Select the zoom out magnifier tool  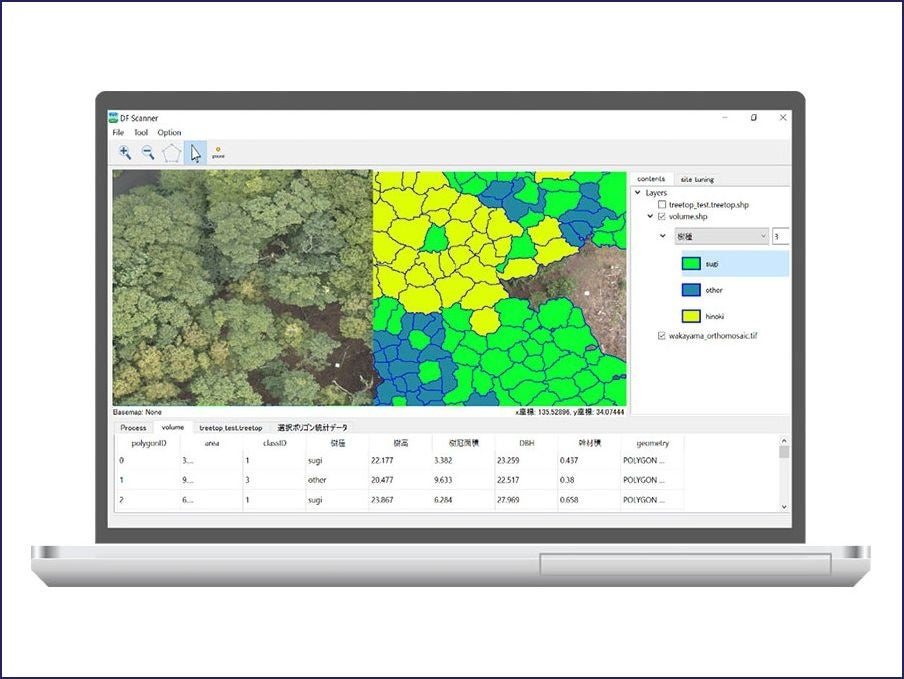148,153
